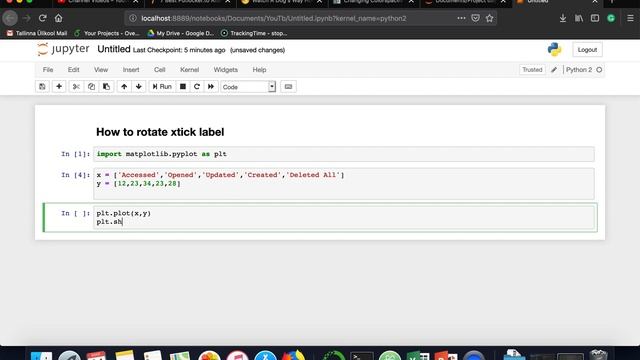Screen dimensions: 640x360
Task: Move selected cell down with the arrow icon
Action: pyautogui.click(x=139, y=87)
